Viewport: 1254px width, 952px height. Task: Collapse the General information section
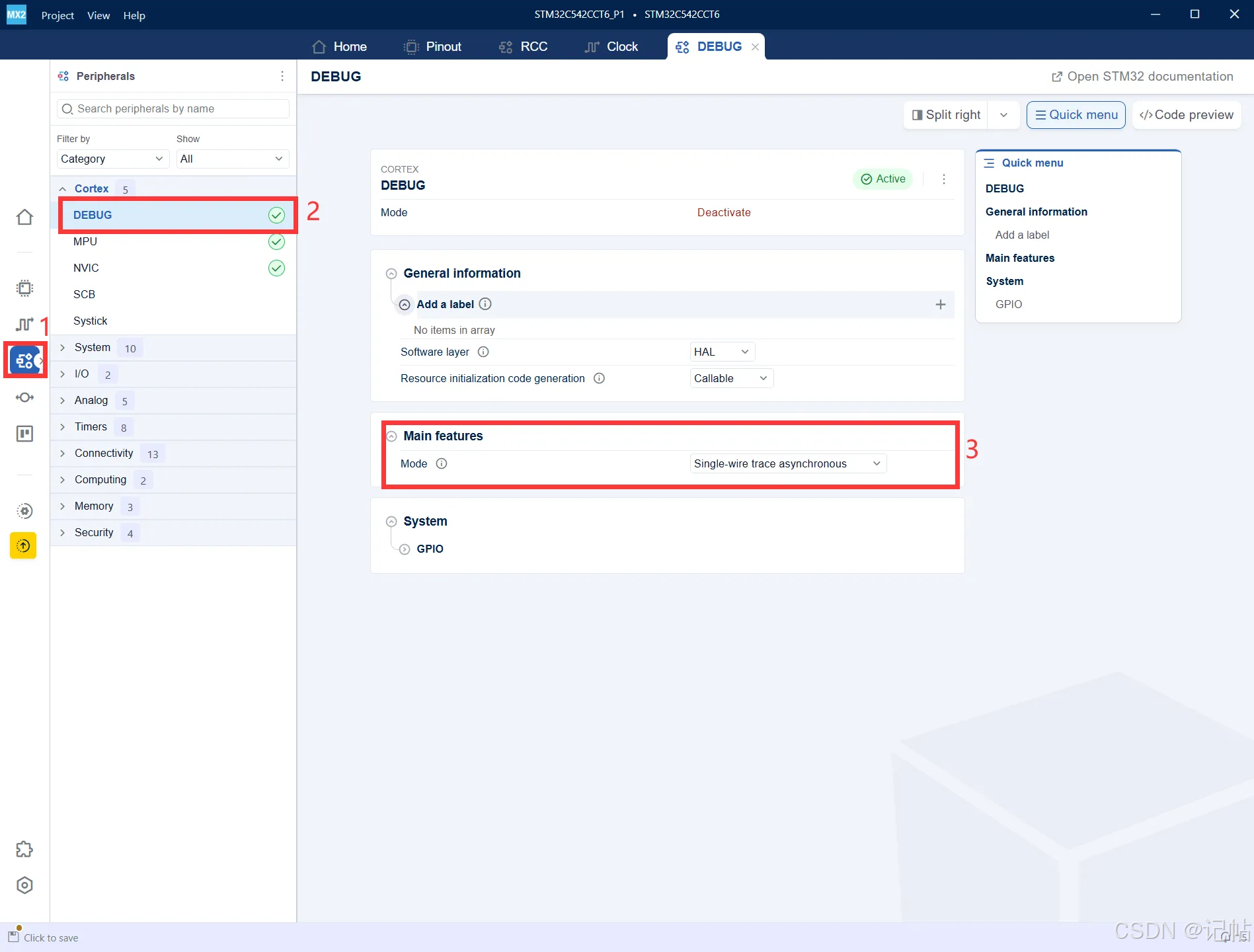[x=391, y=274]
